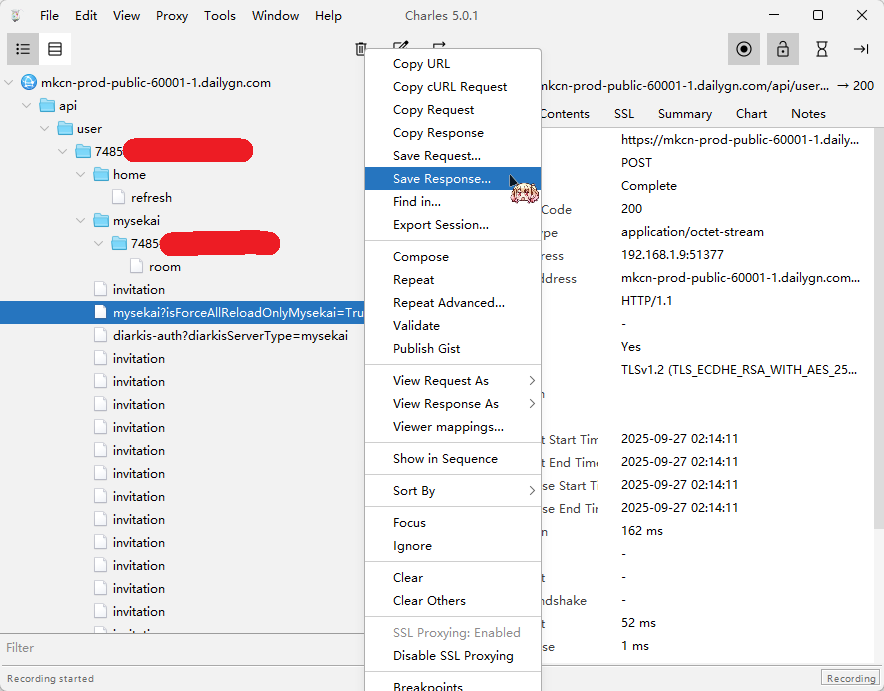Image resolution: width=884 pixels, height=691 pixels.
Task: Click the api folder icon
Action: [47, 106]
